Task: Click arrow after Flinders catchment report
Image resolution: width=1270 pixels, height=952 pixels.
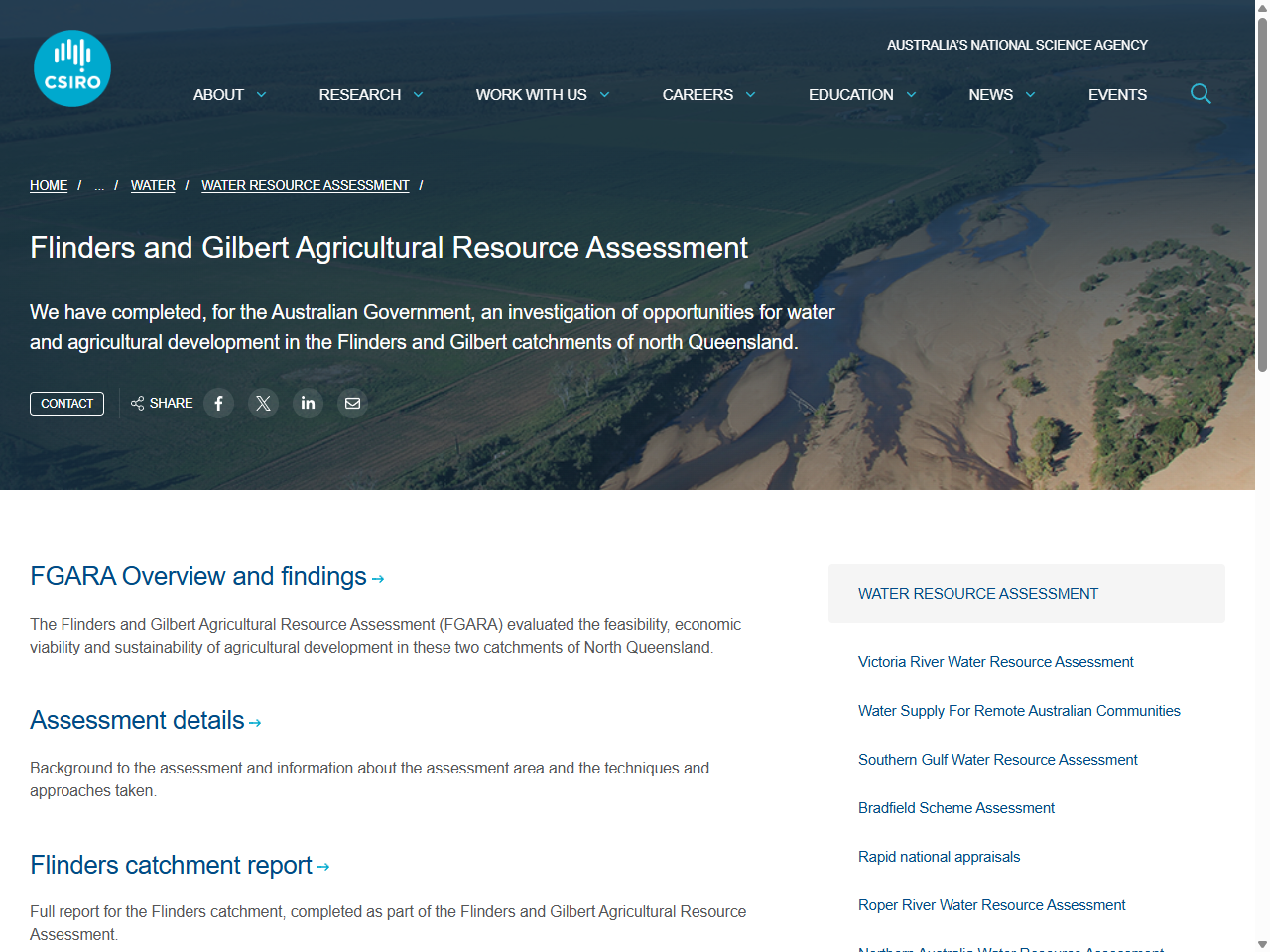Action: click(323, 867)
